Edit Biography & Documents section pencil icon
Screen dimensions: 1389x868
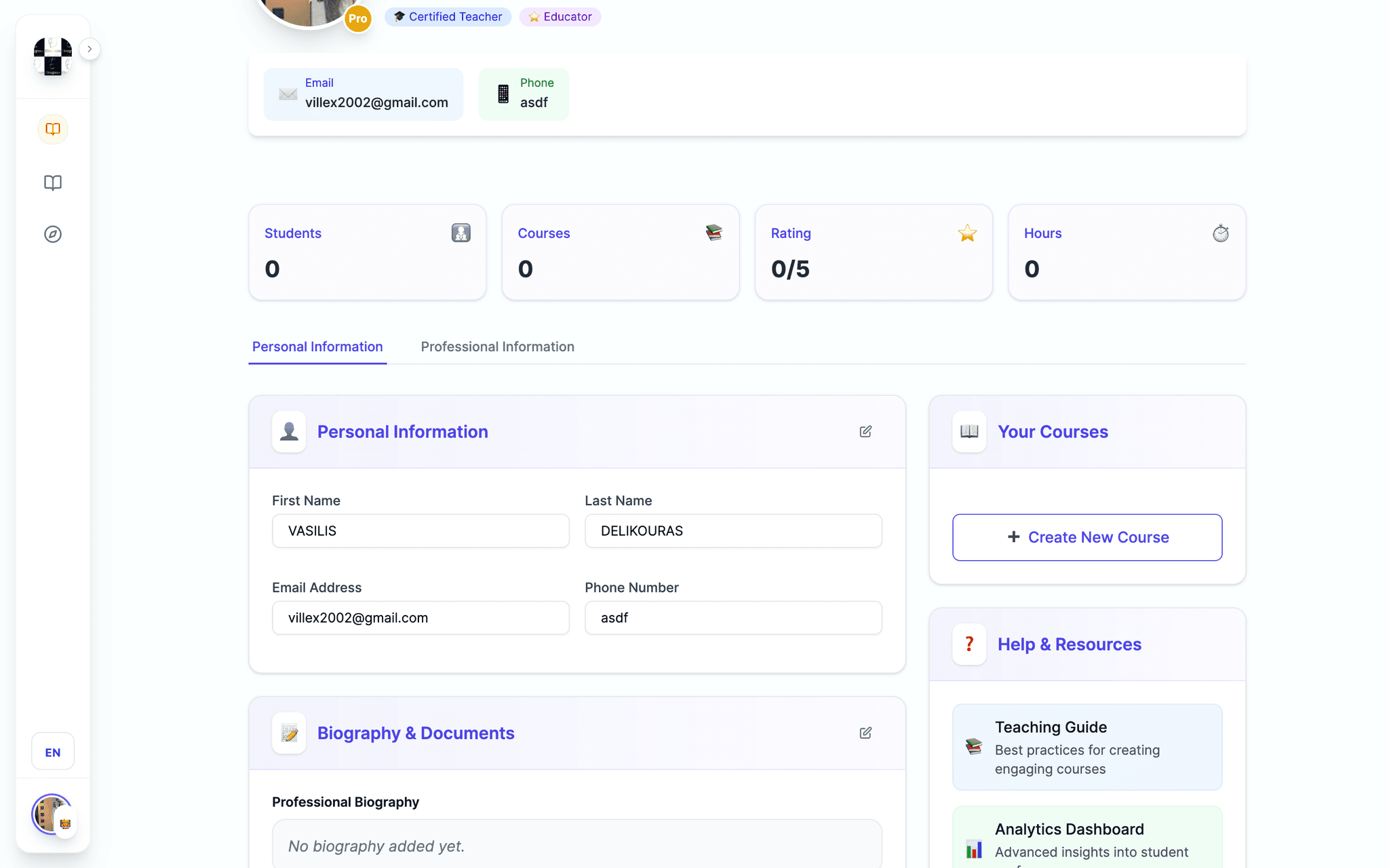pyautogui.click(x=865, y=733)
